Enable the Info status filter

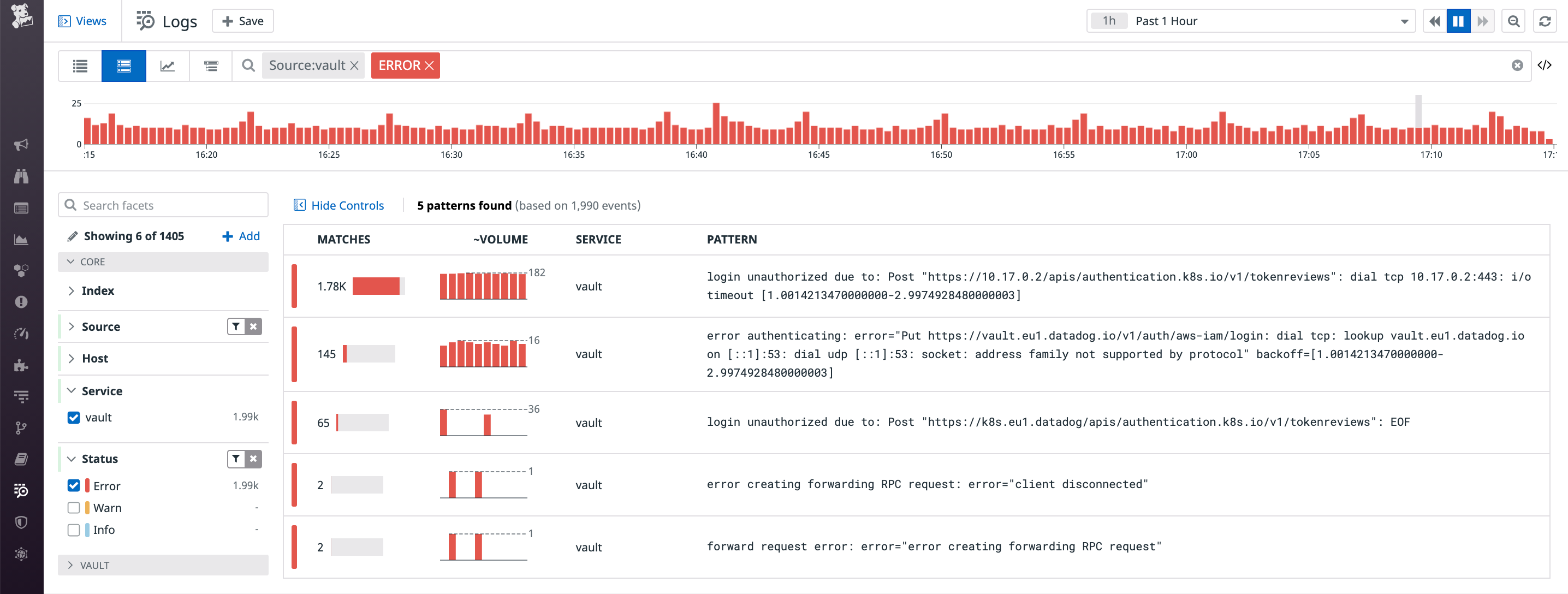click(x=74, y=530)
